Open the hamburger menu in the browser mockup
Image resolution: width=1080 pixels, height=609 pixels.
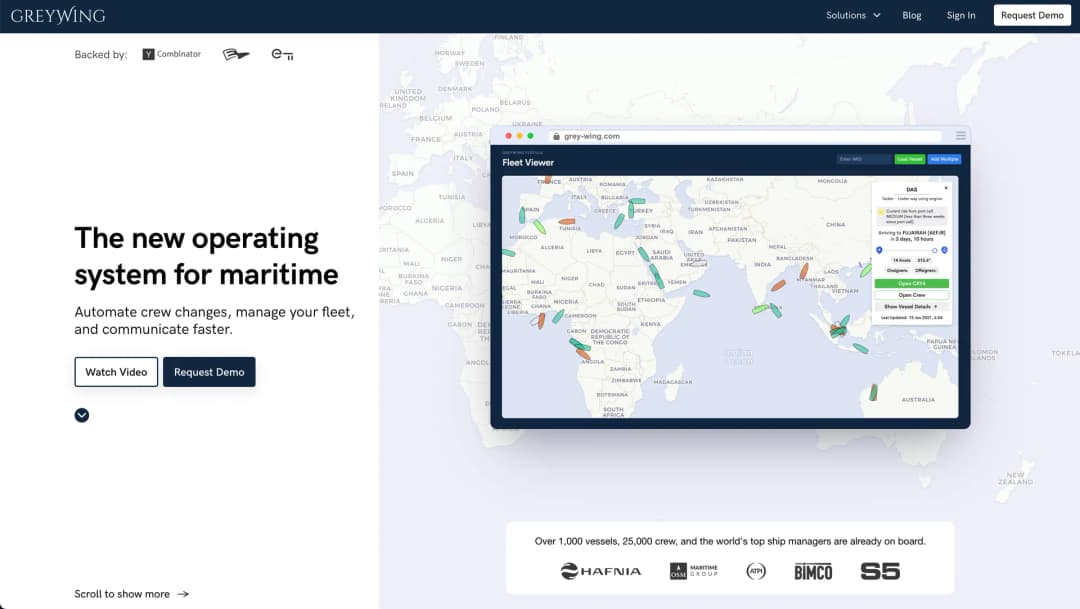960,135
